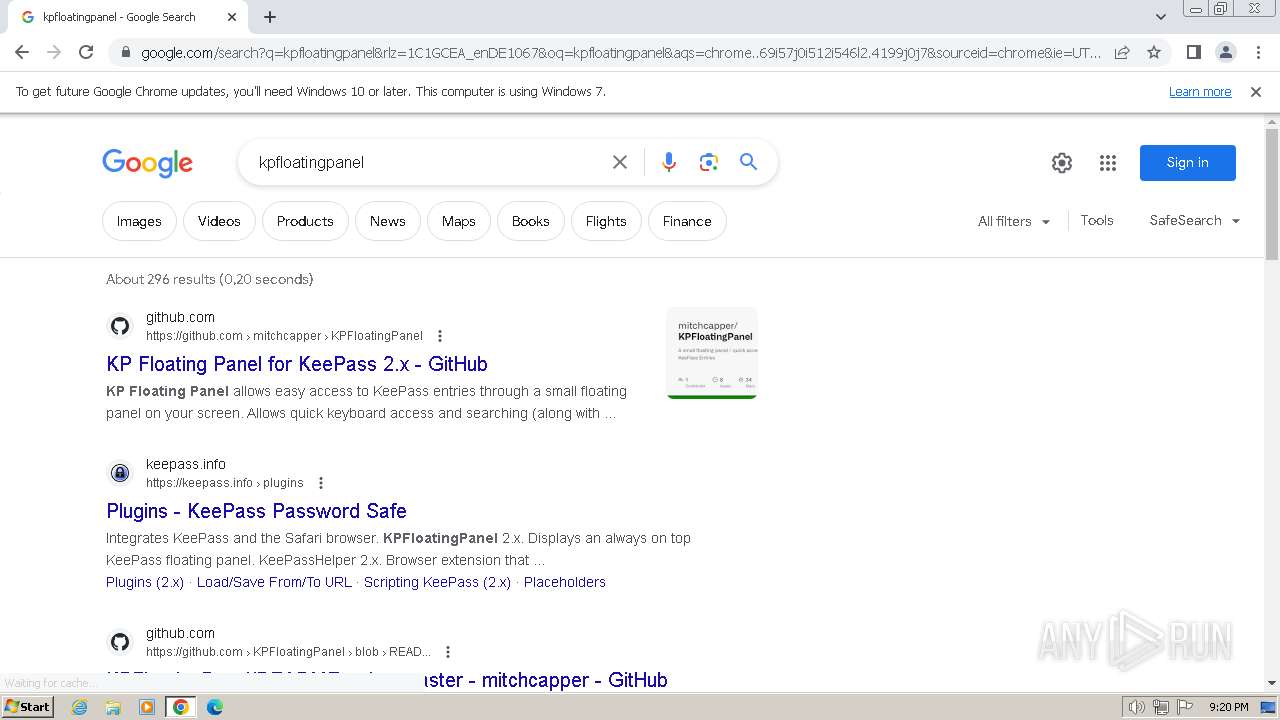Open Google quick settings gear
Image resolution: width=1280 pixels, height=720 pixels.
click(1062, 163)
